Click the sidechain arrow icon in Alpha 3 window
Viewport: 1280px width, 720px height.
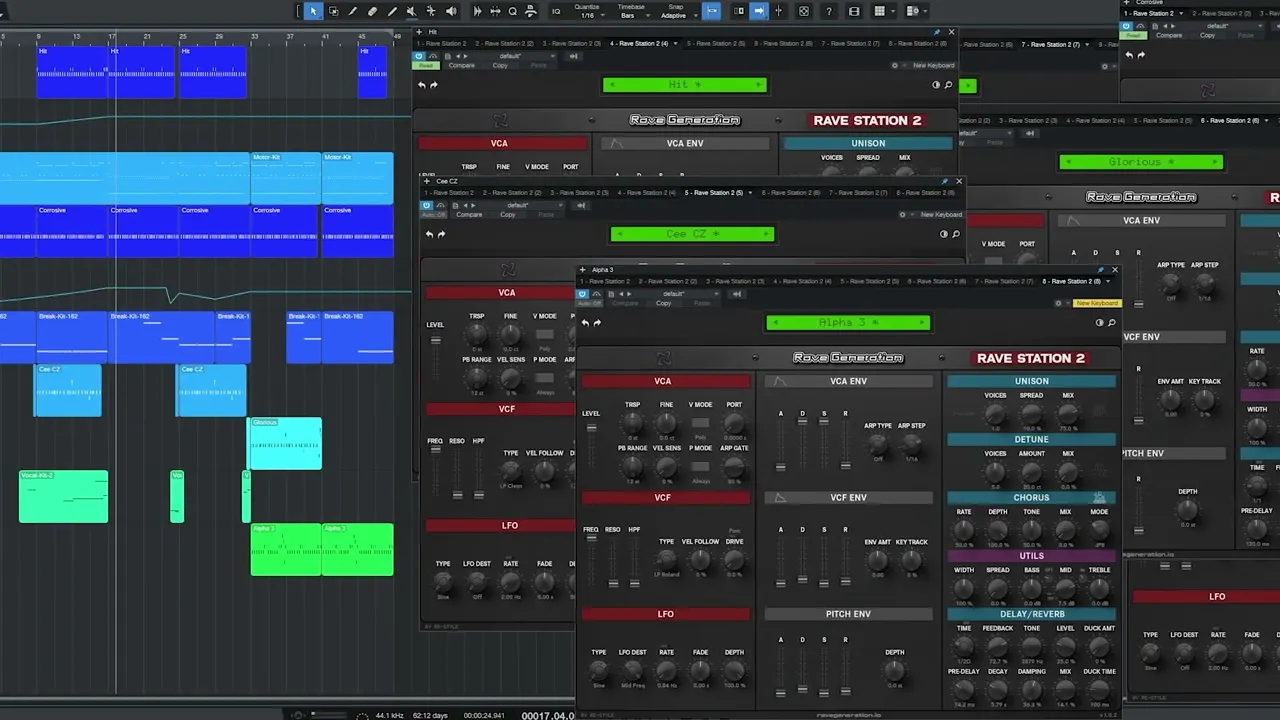click(x=737, y=294)
